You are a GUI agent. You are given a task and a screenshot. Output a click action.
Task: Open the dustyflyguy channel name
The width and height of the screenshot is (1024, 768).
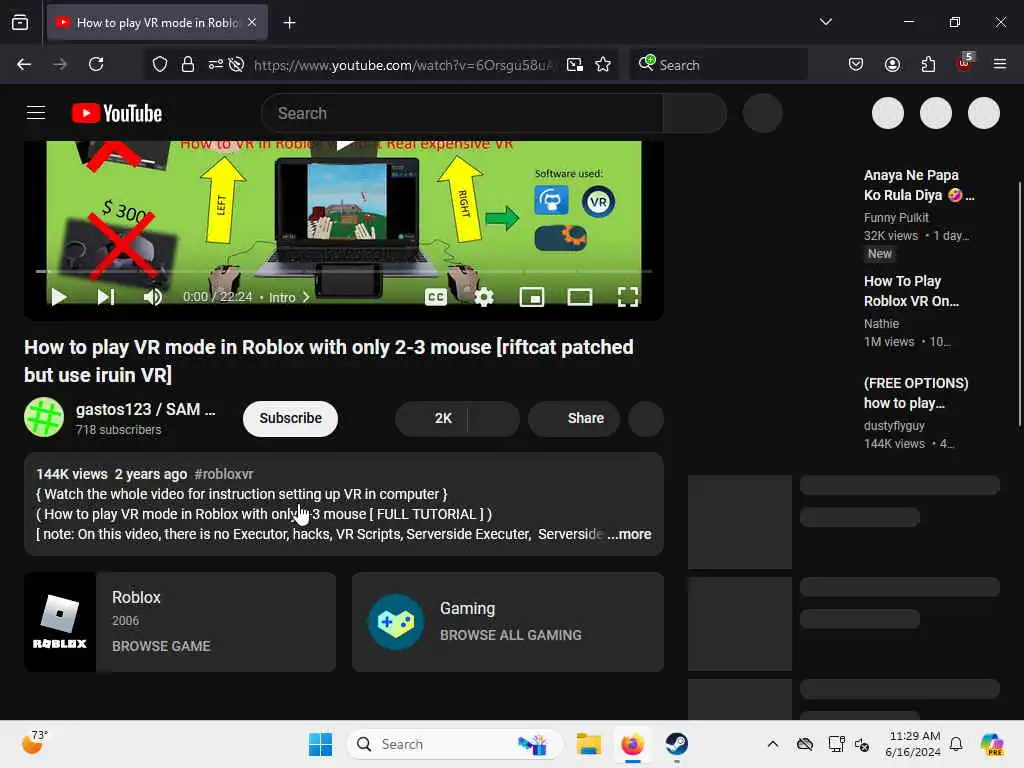coord(894,425)
